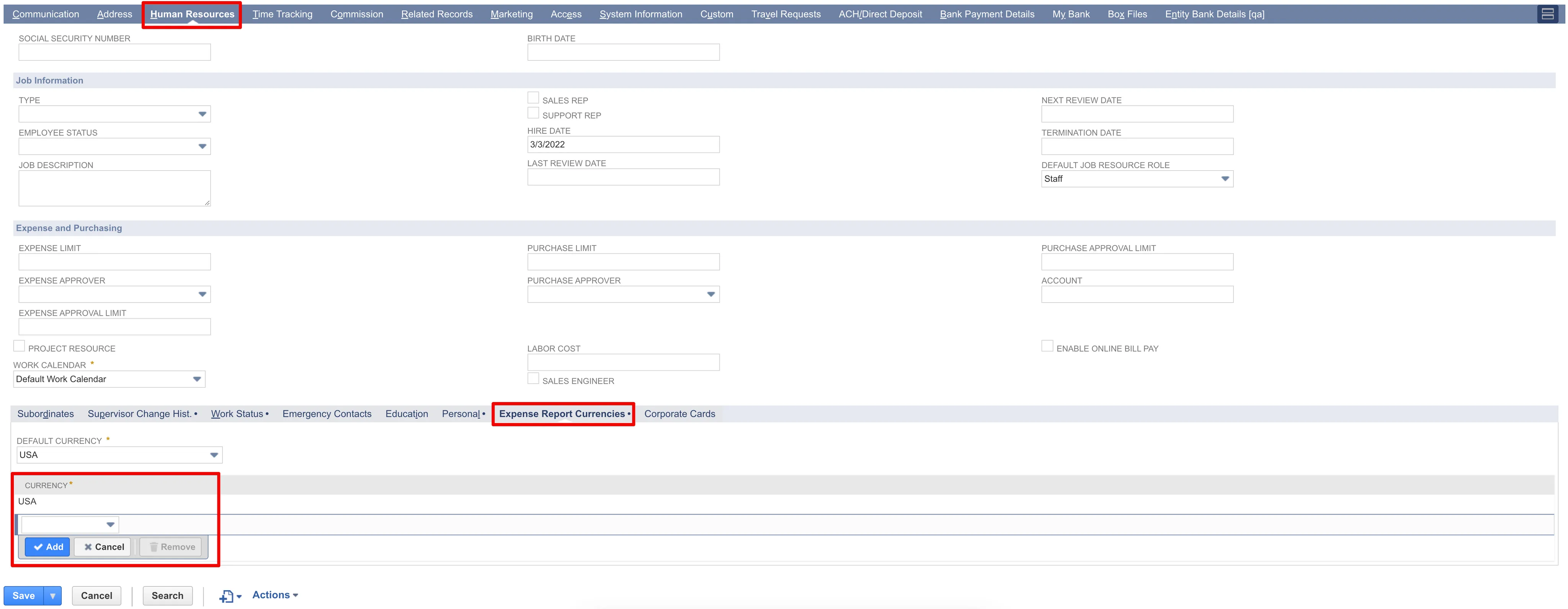Click the Hire Date field

(623, 144)
